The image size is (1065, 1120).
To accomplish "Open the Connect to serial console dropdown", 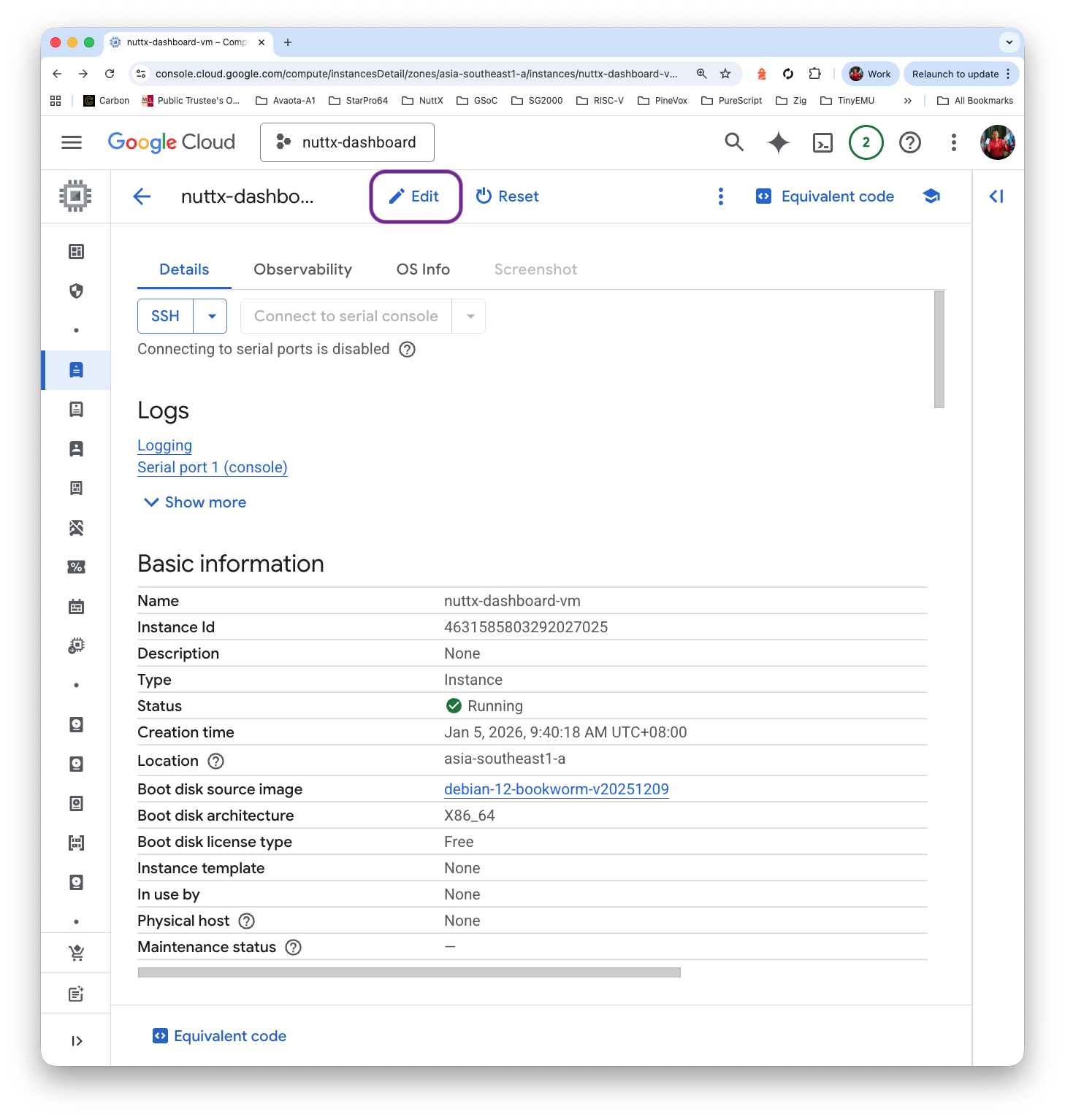I will pos(470,315).
